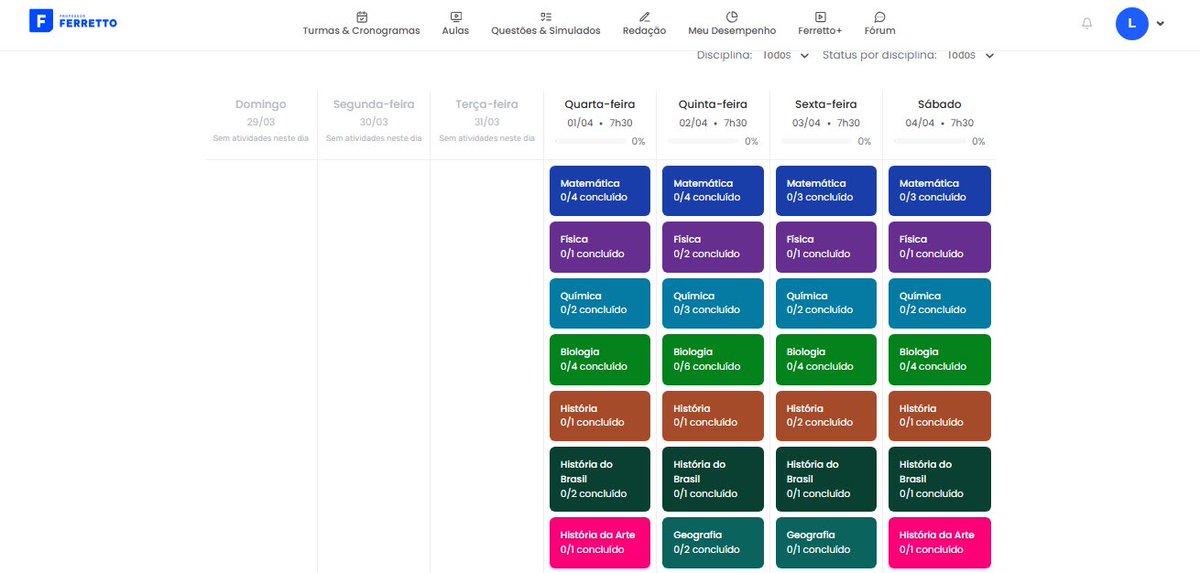This screenshot has width=1200, height=573.
Task: Navigate to Redação
Action: point(644,31)
